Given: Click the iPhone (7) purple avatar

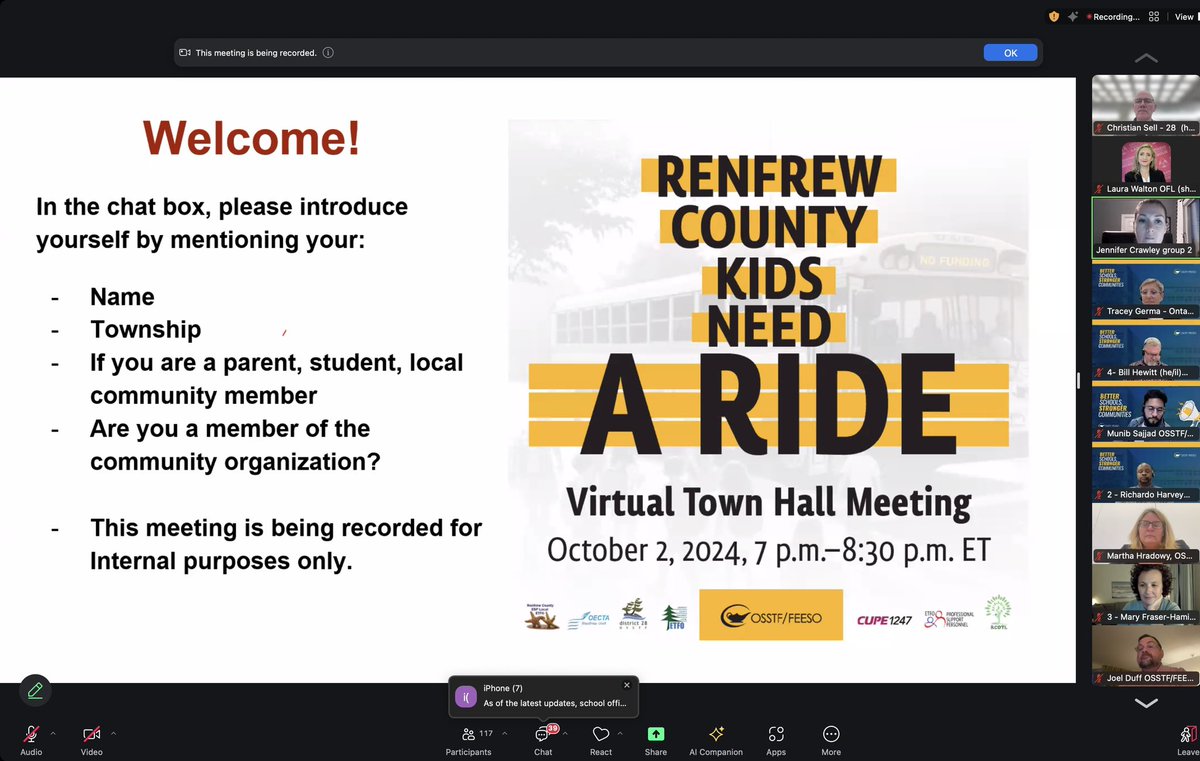Looking at the screenshot, I should pyautogui.click(x=466, y=697).
